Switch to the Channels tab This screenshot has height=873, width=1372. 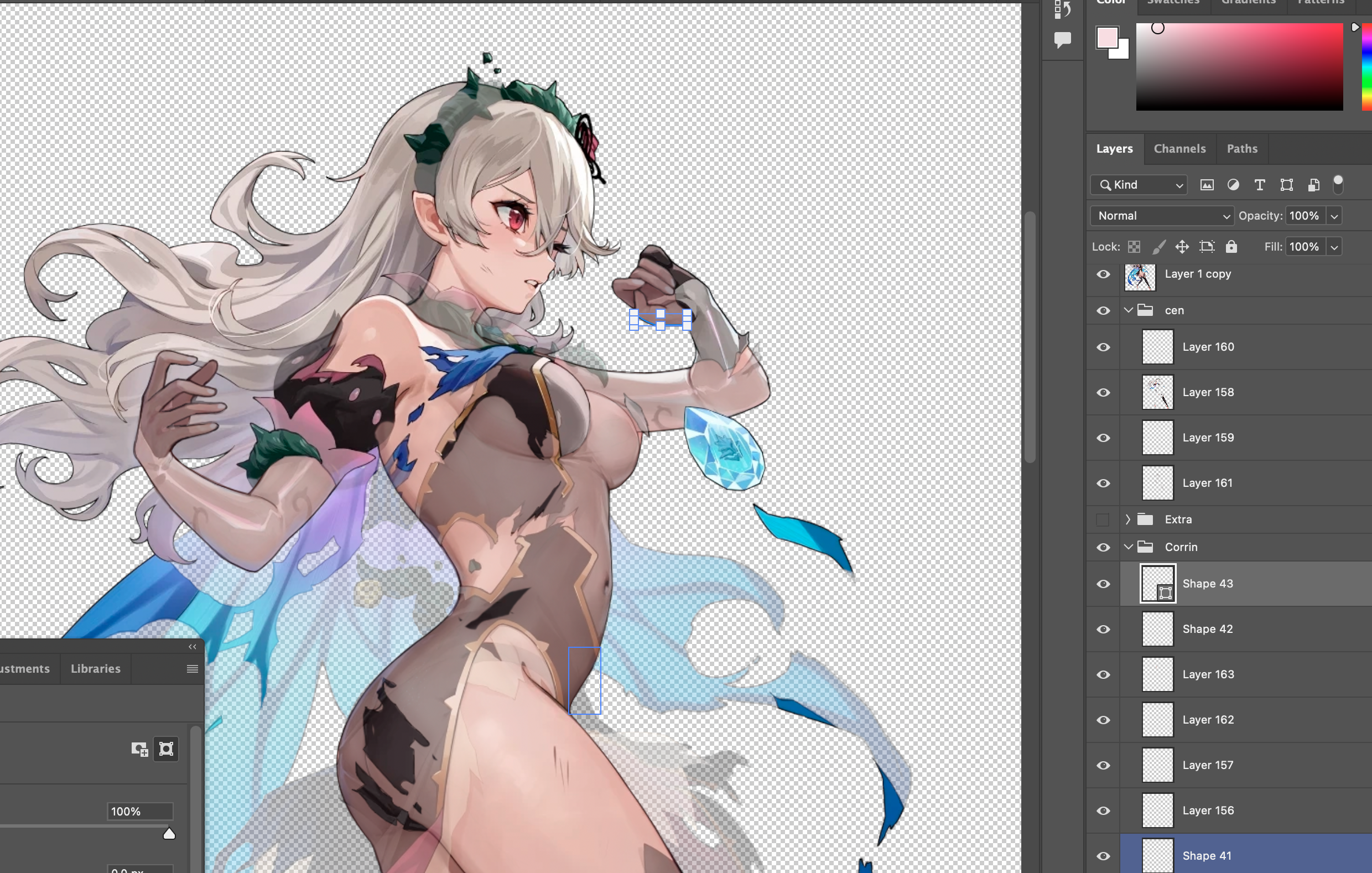click(1179, 149)
